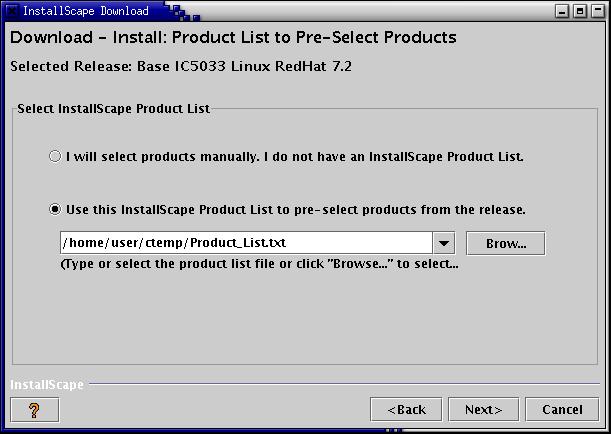Viewport: 611px width, 434px height.
Task: Maximize the InstallScape Download window
Action: [x=580, y=11]
